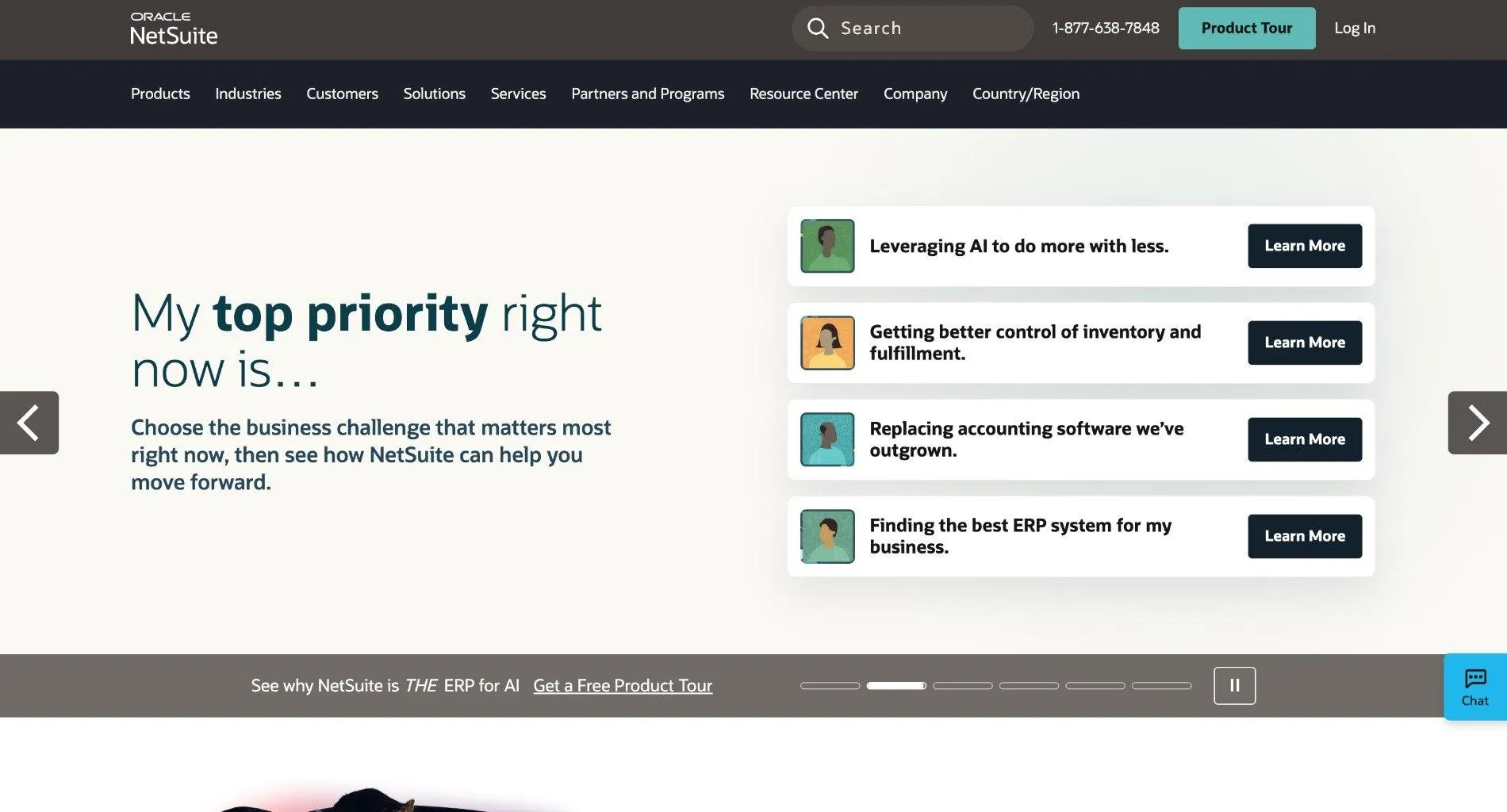Select the active second slide indicator
The height and width of the screenshot is (812, 1507).
(896, 686)
